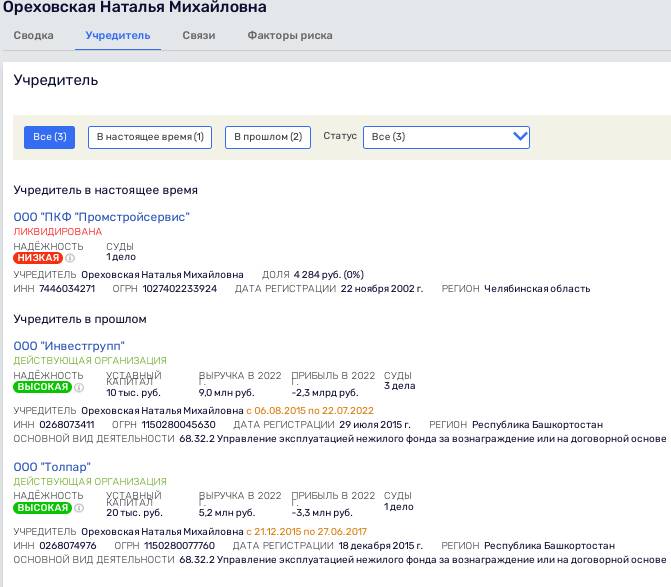Click ОГРН 1150280045630
671x587 pixels.
(x=178, y=425)
